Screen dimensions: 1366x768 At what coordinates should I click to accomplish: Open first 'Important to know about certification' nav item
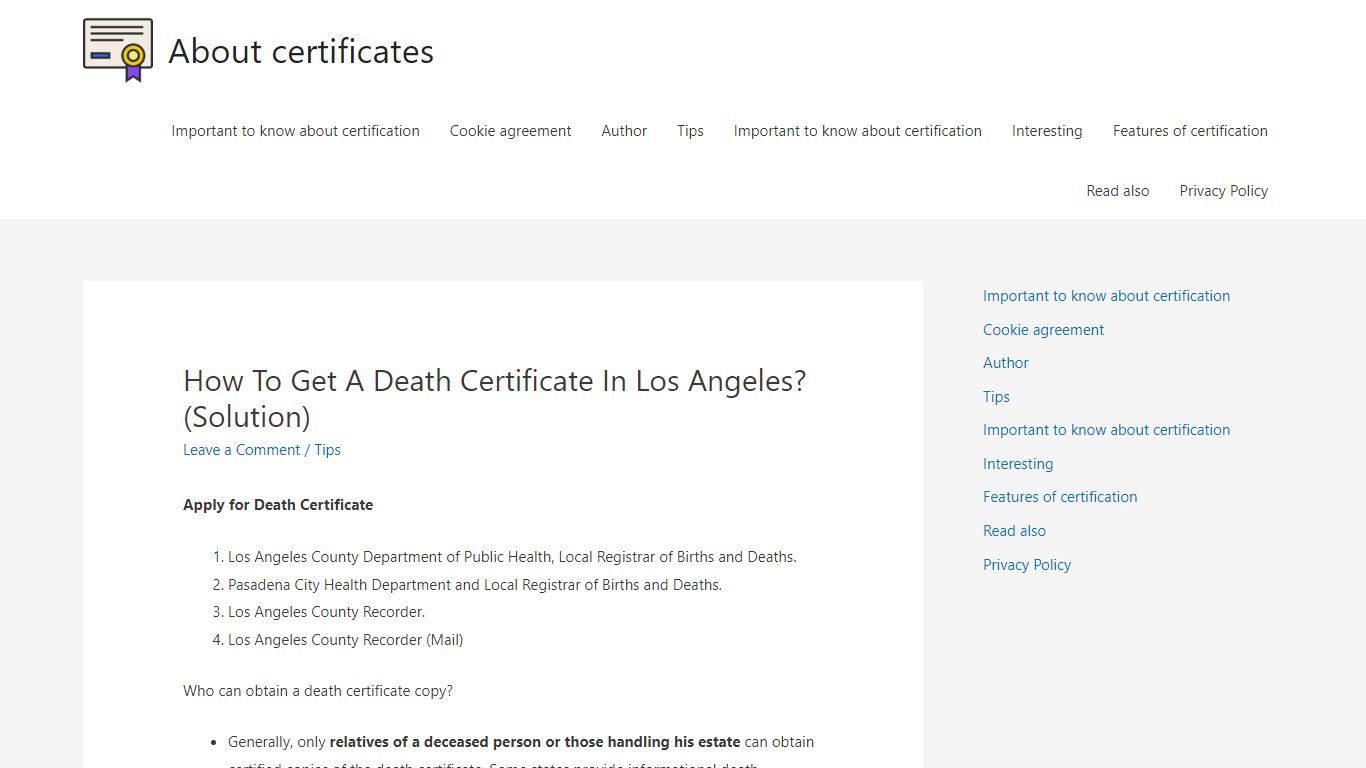click(295, 131)
